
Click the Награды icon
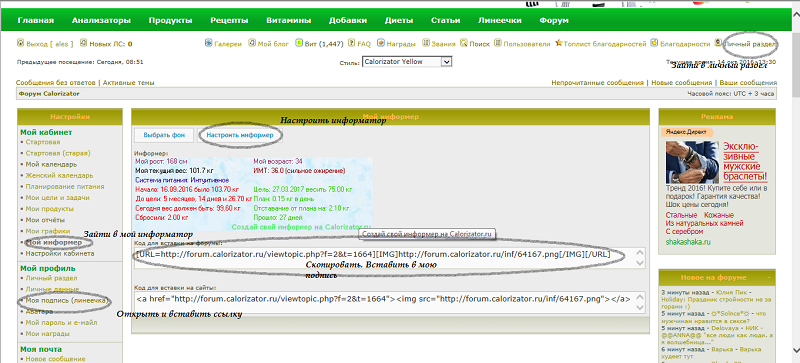[381, 43]
